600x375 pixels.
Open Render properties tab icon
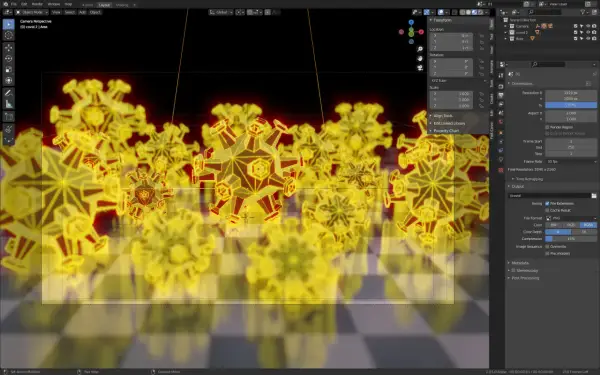point(501,86)
